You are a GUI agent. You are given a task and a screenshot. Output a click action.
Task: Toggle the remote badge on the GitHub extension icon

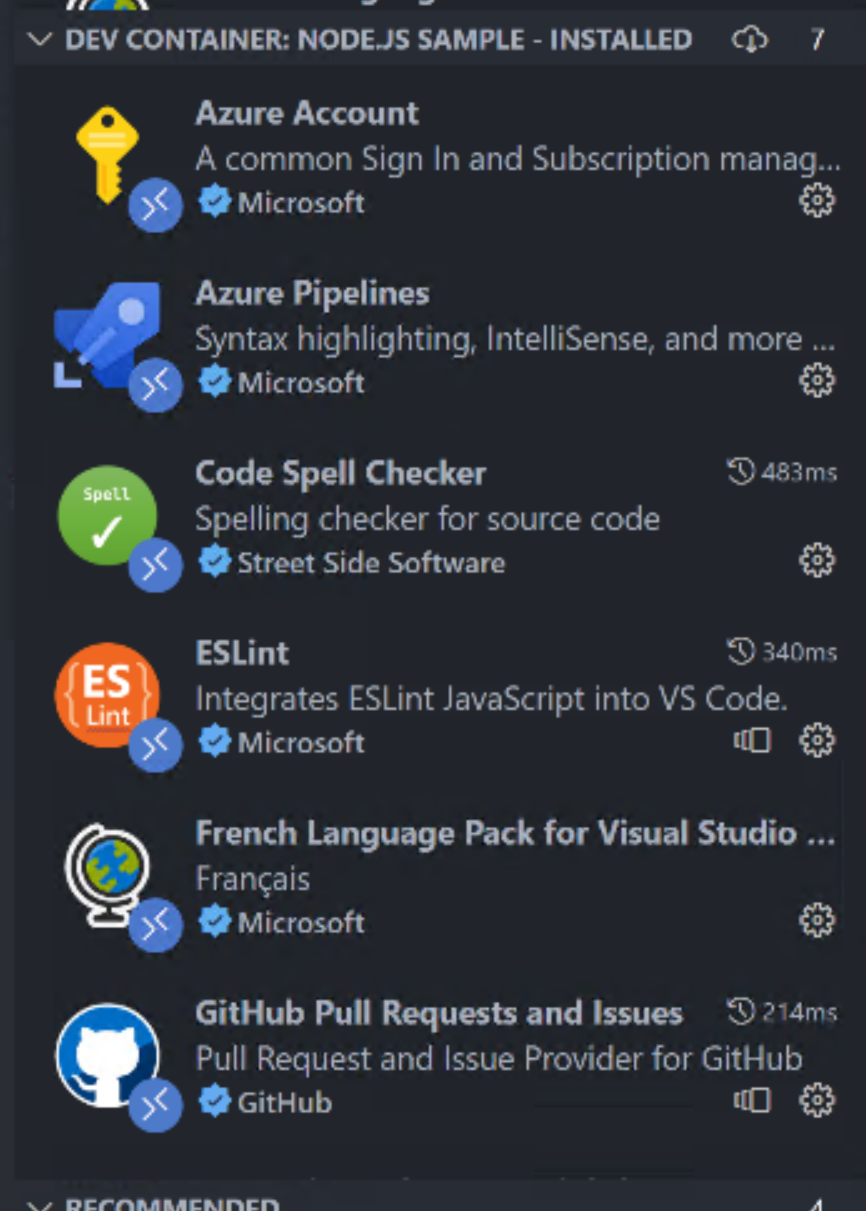(x=155, y=1105)
